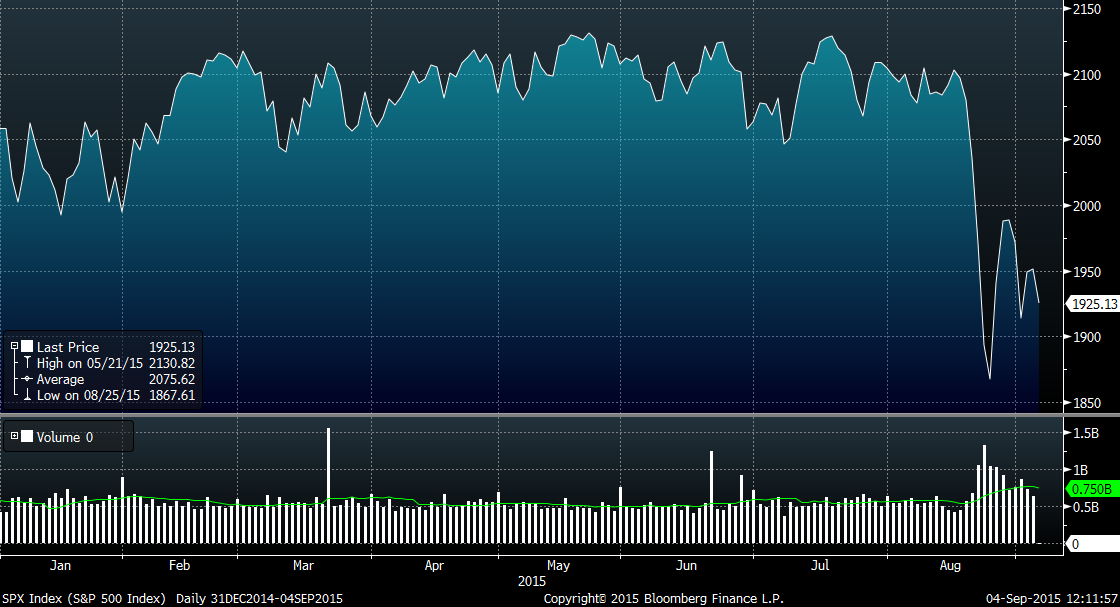Click the 1867.61 low value in legend
The image size is (1120, 607).
171,395
